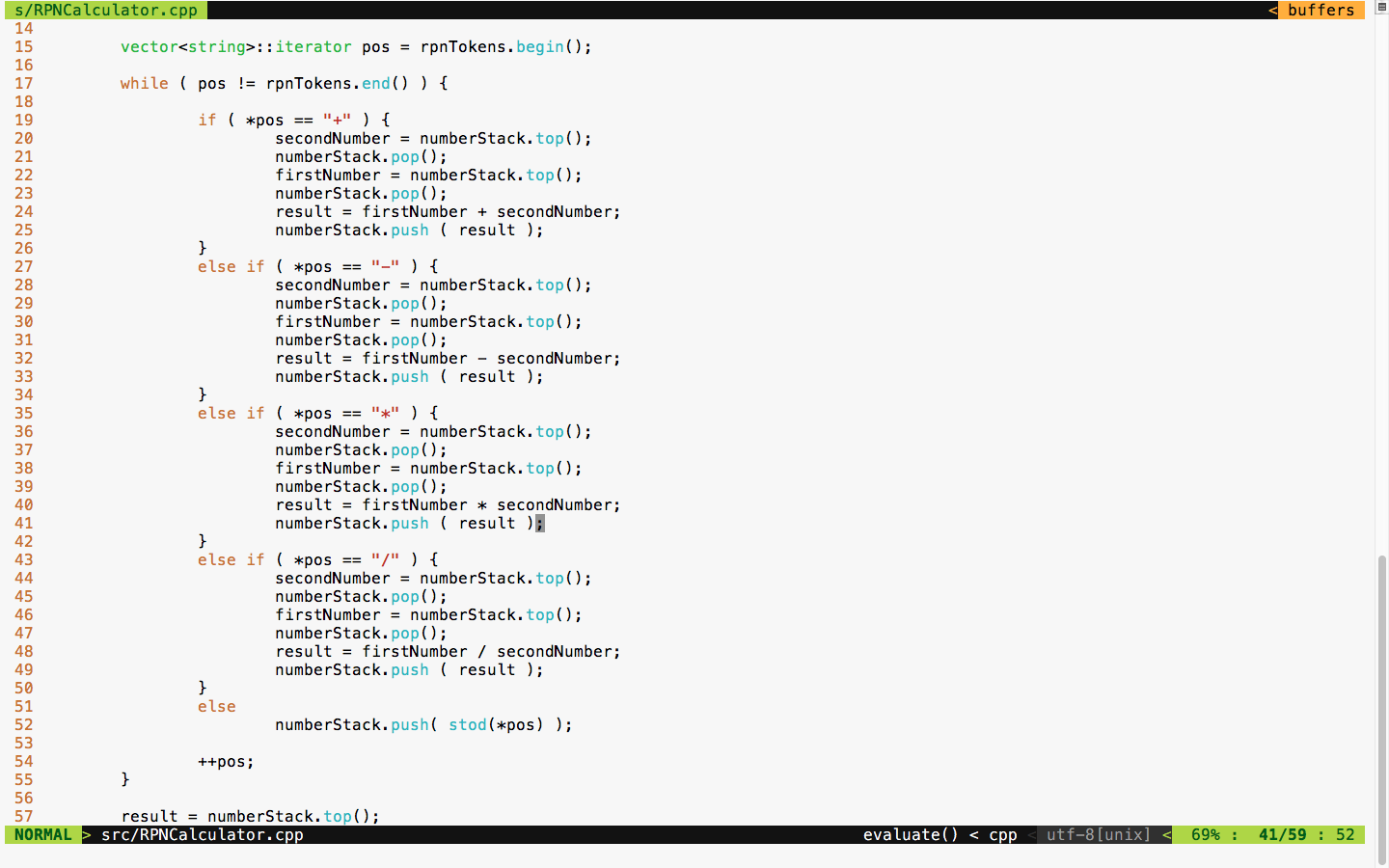Click evaluate() in the status line
This screenshot has width=1389, height=868.
[x=911, y=835]
